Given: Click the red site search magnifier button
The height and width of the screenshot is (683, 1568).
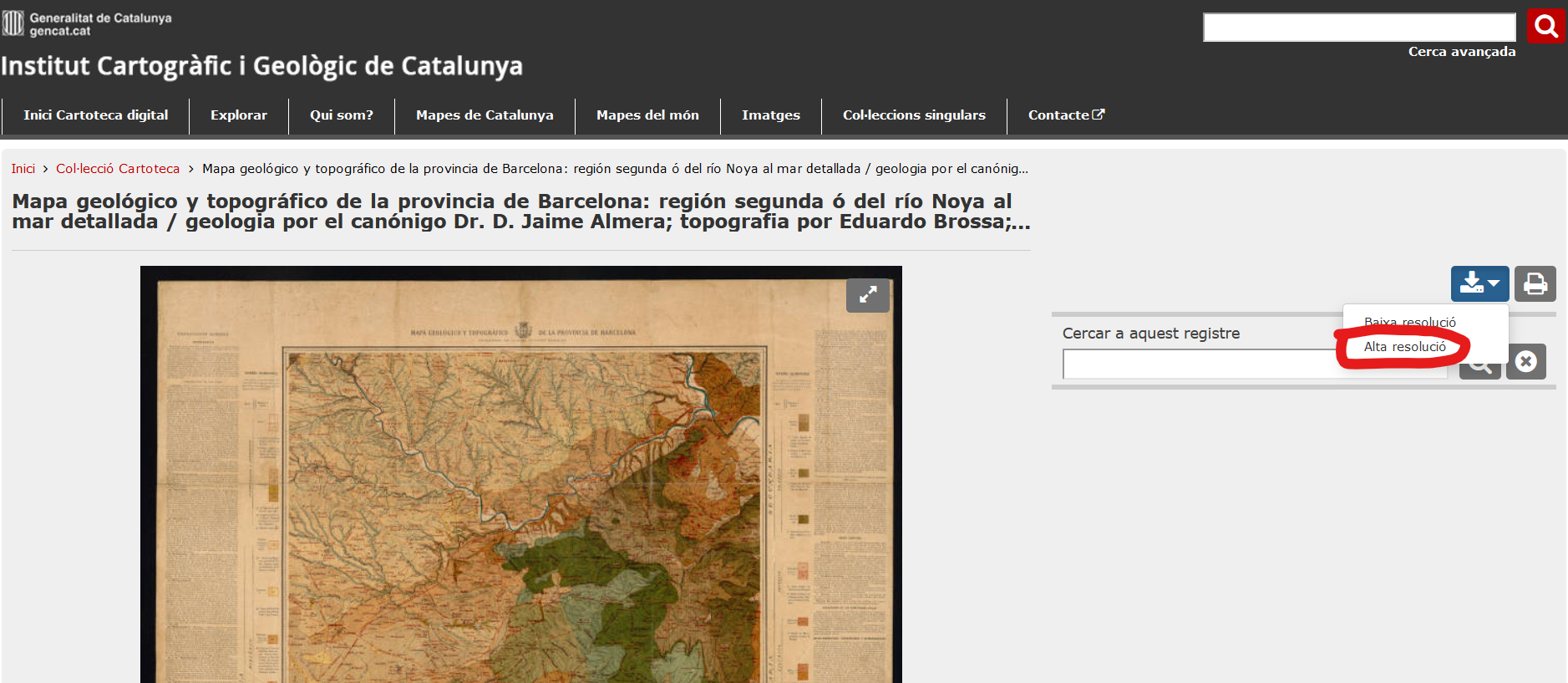Looking at the screenshot, I should click(x=1545, y=26).
